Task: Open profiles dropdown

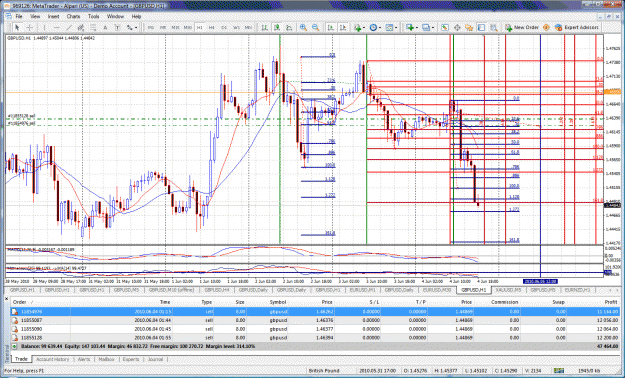Action: (428, 28)
